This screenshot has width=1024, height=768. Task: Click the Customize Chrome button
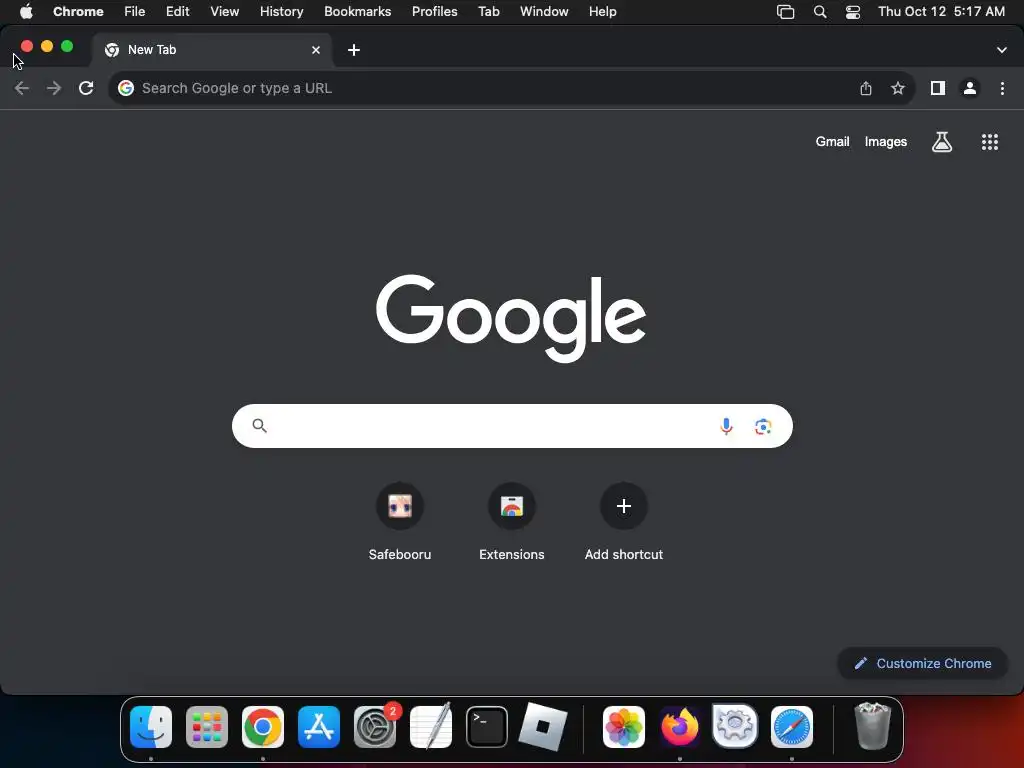tap(923, 664)
